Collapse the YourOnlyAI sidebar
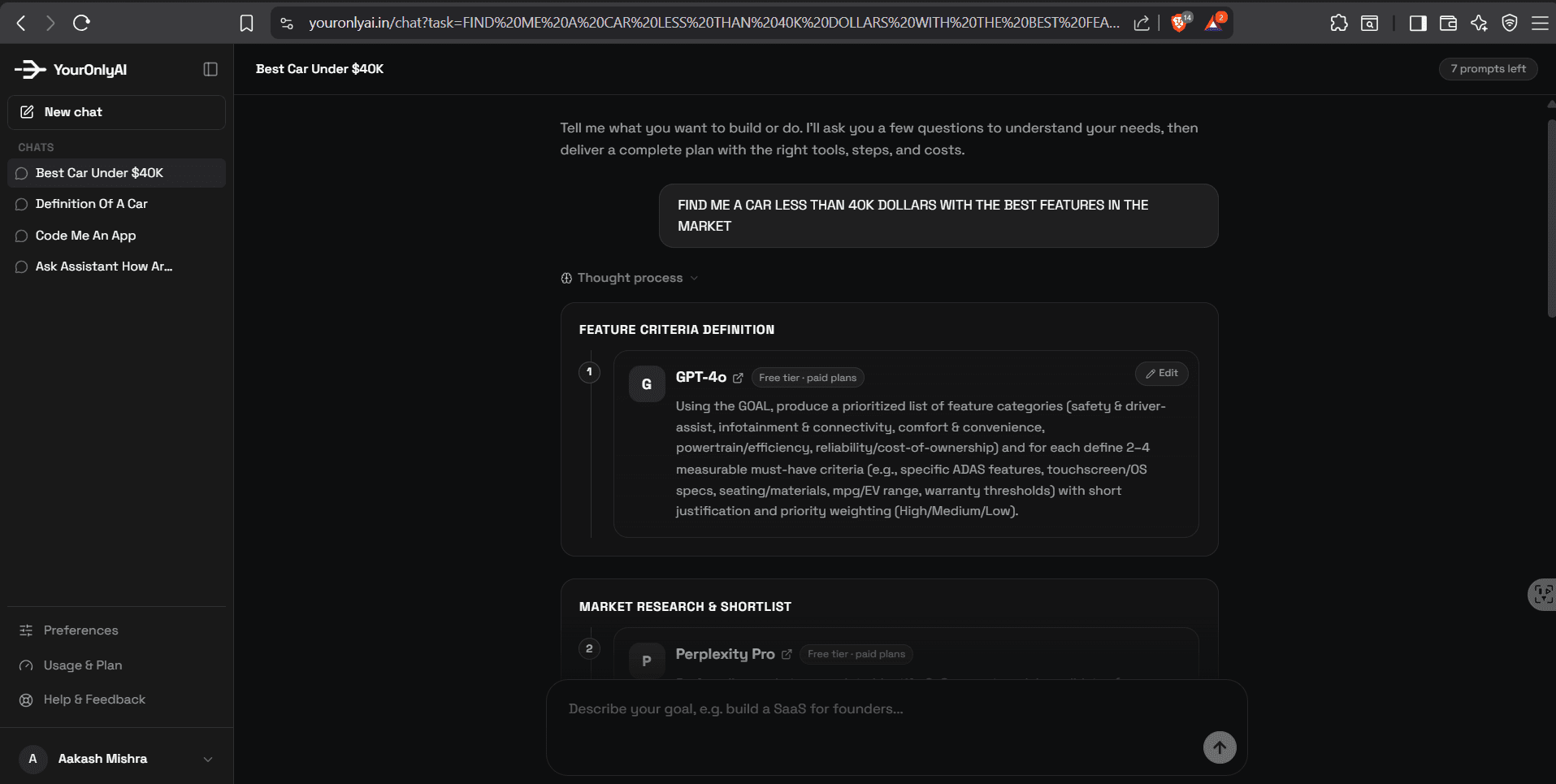Screen dimensions: 1556x784 (x=210, y=70)
